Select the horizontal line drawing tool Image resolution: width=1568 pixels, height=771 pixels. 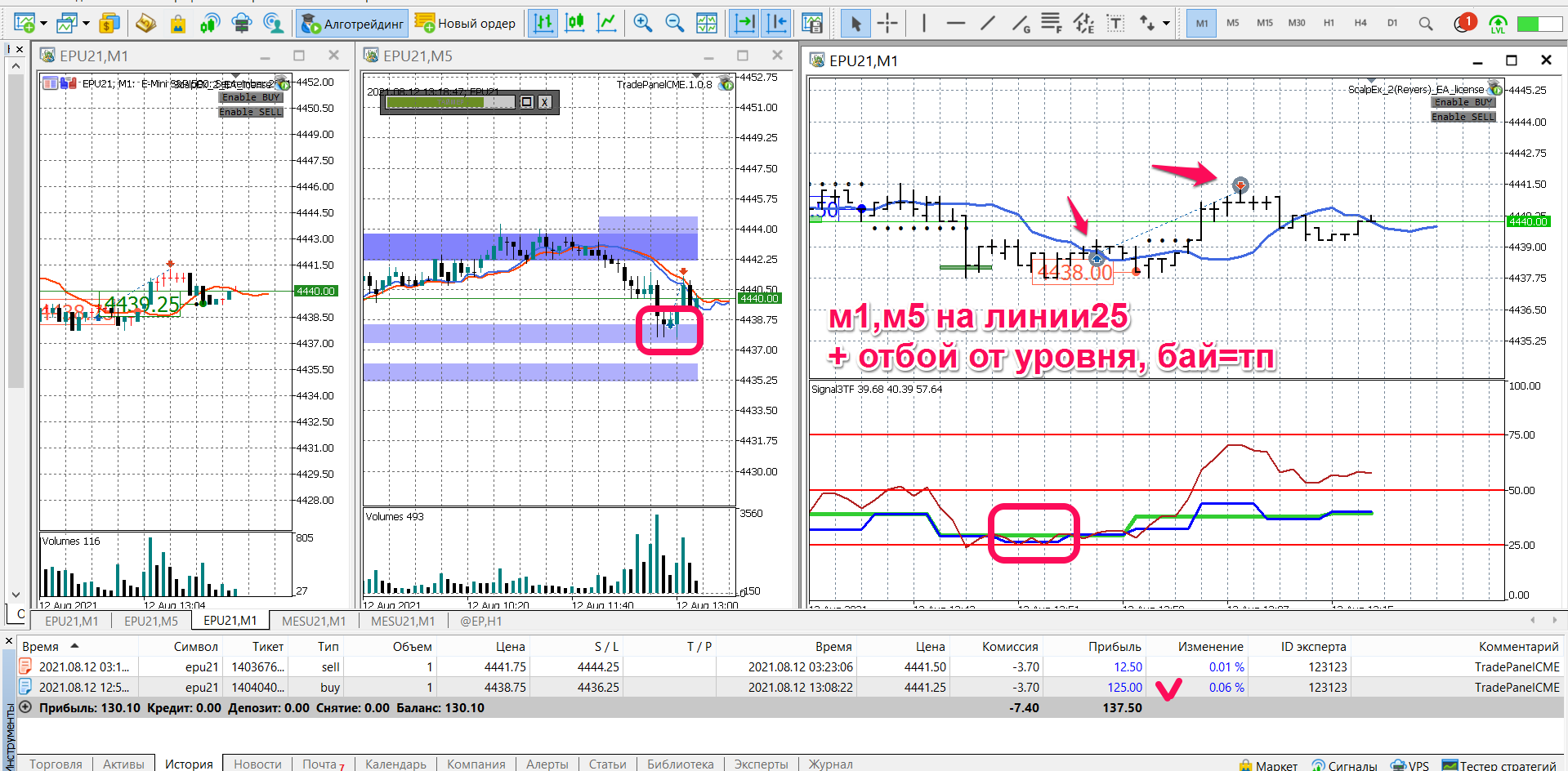(956, 24)
